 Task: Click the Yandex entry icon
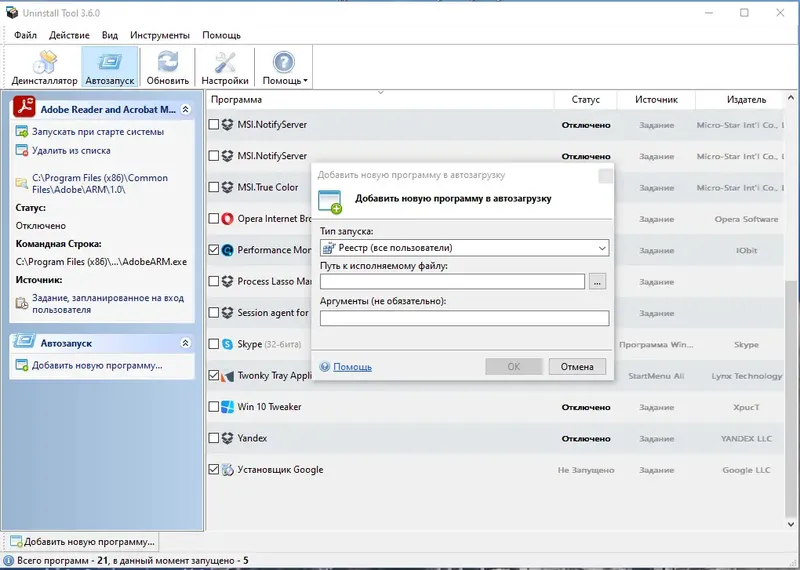228,438
